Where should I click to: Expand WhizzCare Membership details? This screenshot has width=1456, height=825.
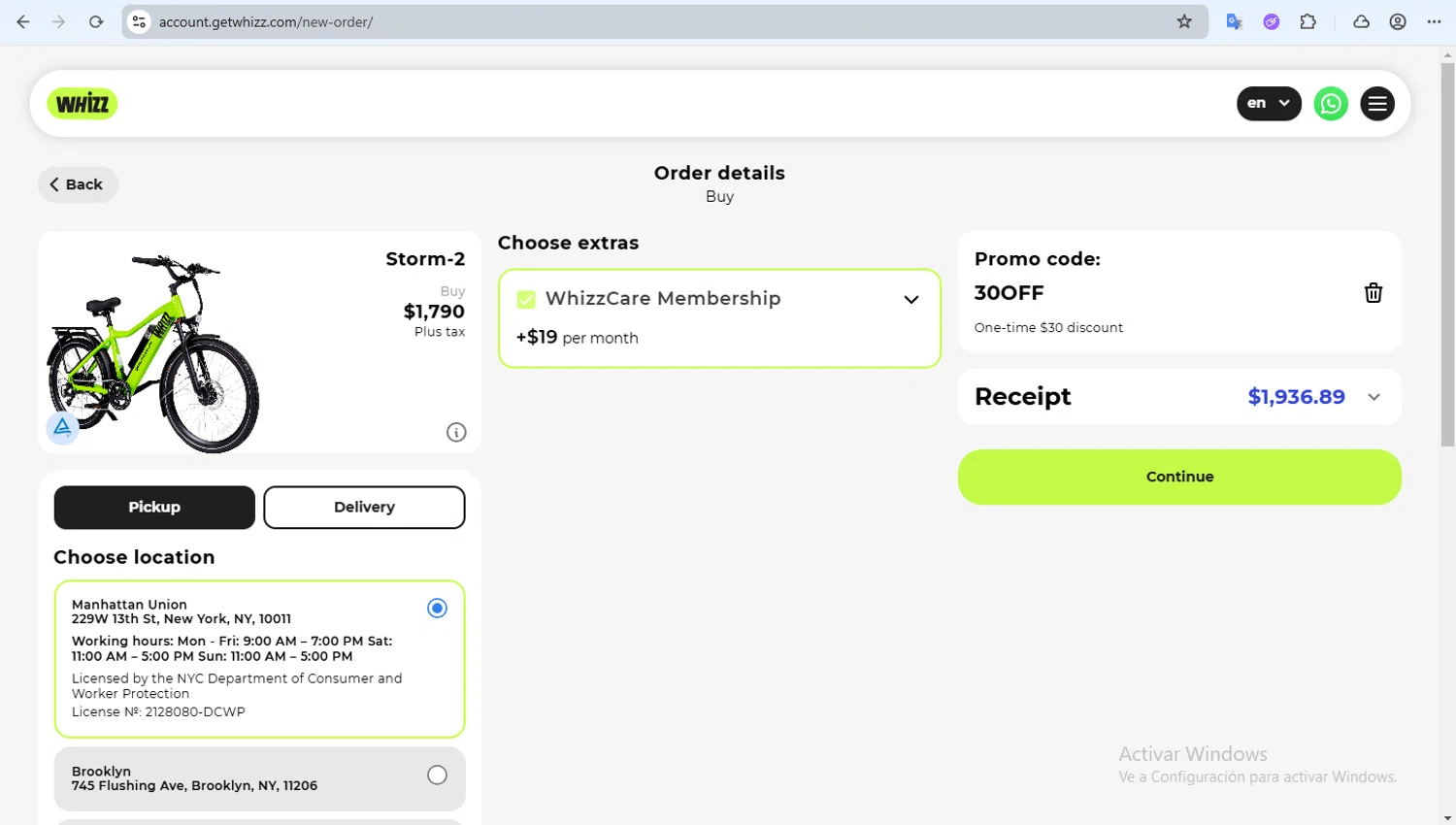click(911, 300)
